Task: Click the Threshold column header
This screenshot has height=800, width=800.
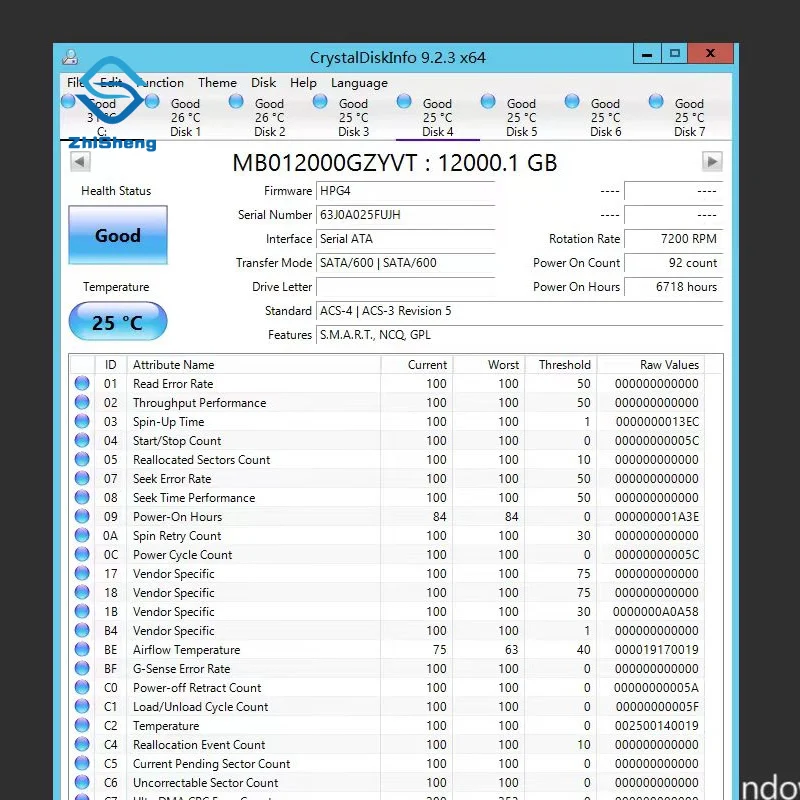Action: (561, 365)
